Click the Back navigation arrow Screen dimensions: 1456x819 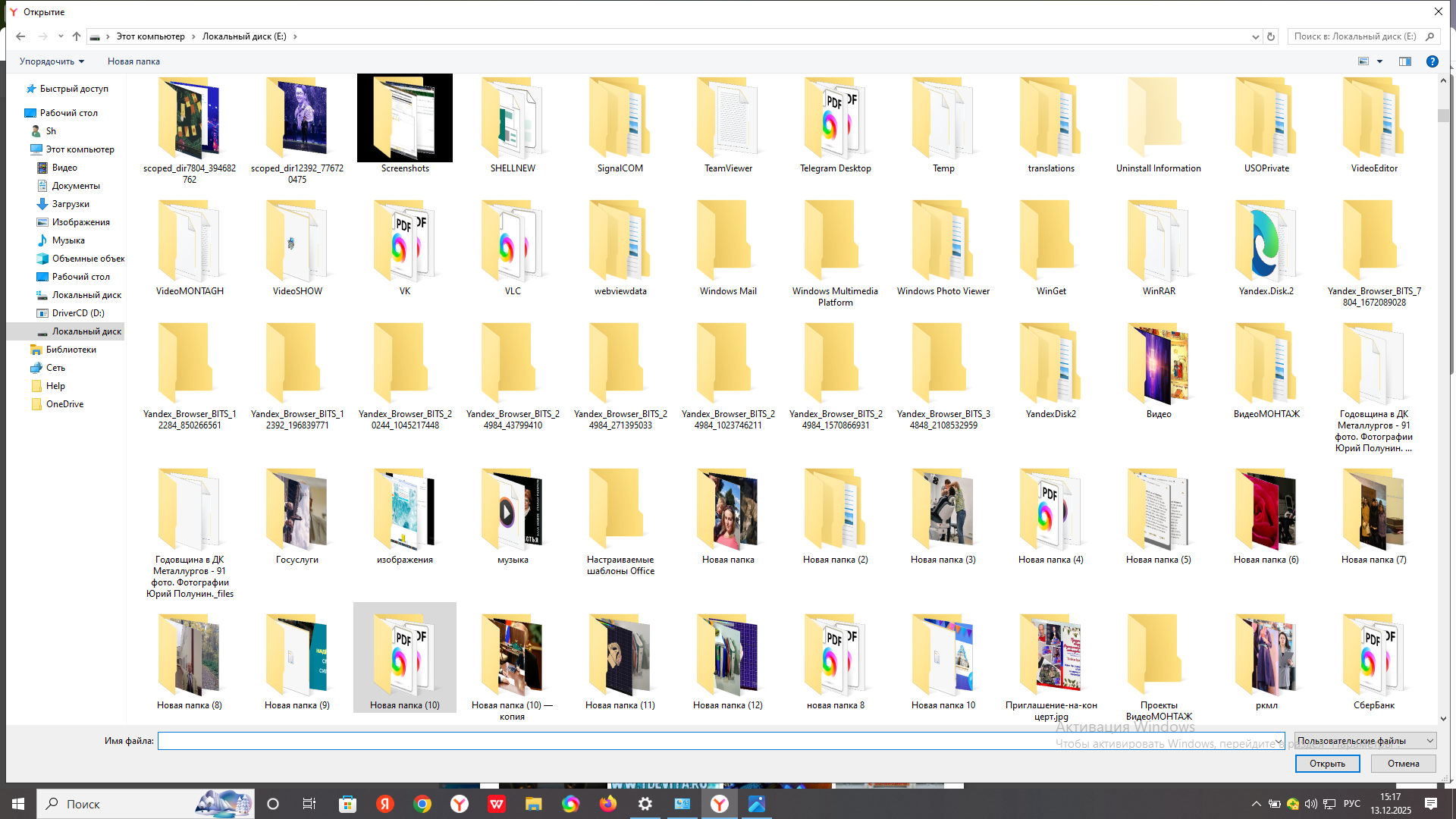[20, 36]
